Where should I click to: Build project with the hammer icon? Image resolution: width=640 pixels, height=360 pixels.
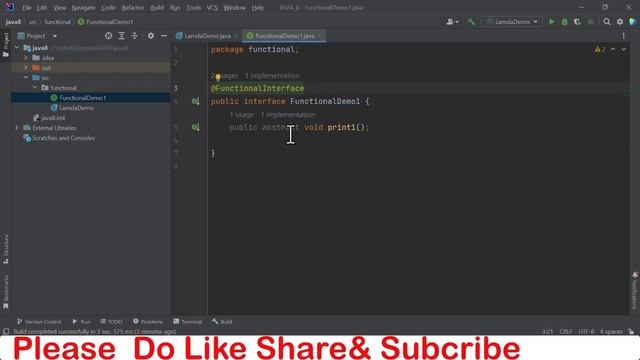[x=471, y=22]
